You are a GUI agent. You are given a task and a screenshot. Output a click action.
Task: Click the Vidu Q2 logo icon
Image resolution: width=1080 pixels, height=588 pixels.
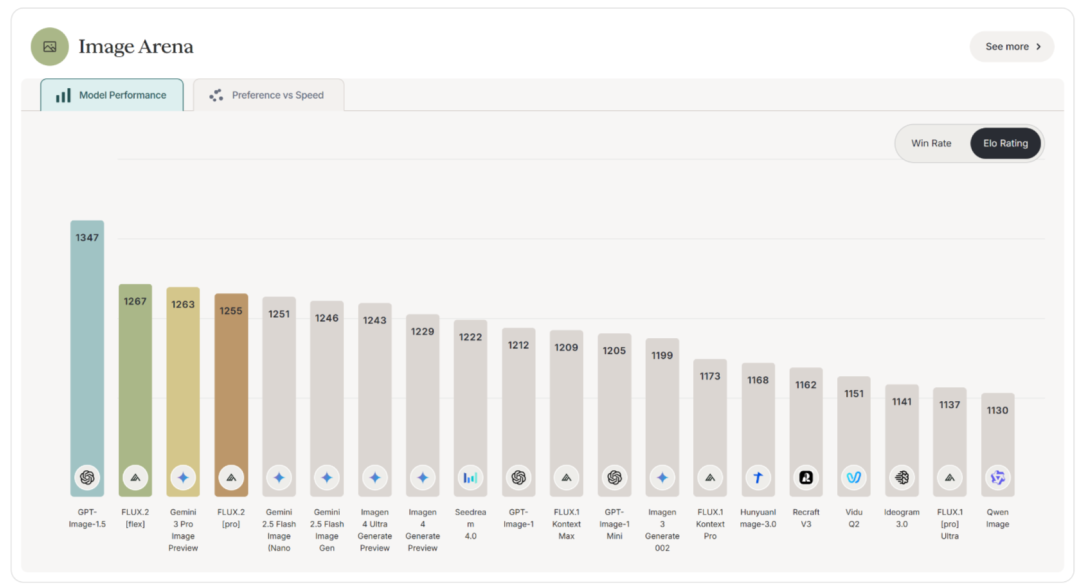click(x=853, y=477)
